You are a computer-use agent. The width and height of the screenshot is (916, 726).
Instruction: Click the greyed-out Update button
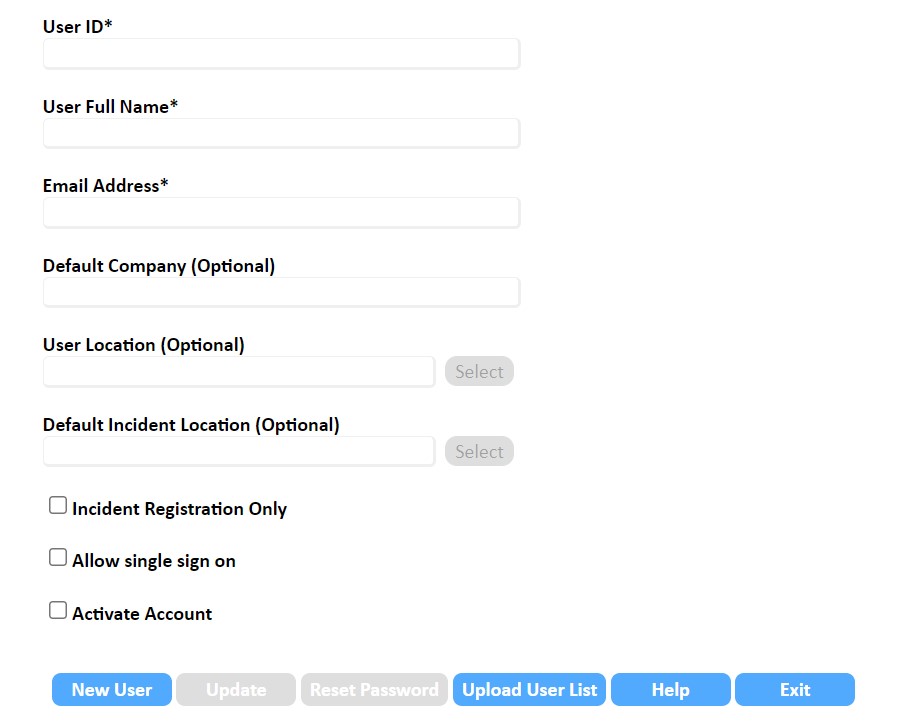click(236, 690)
